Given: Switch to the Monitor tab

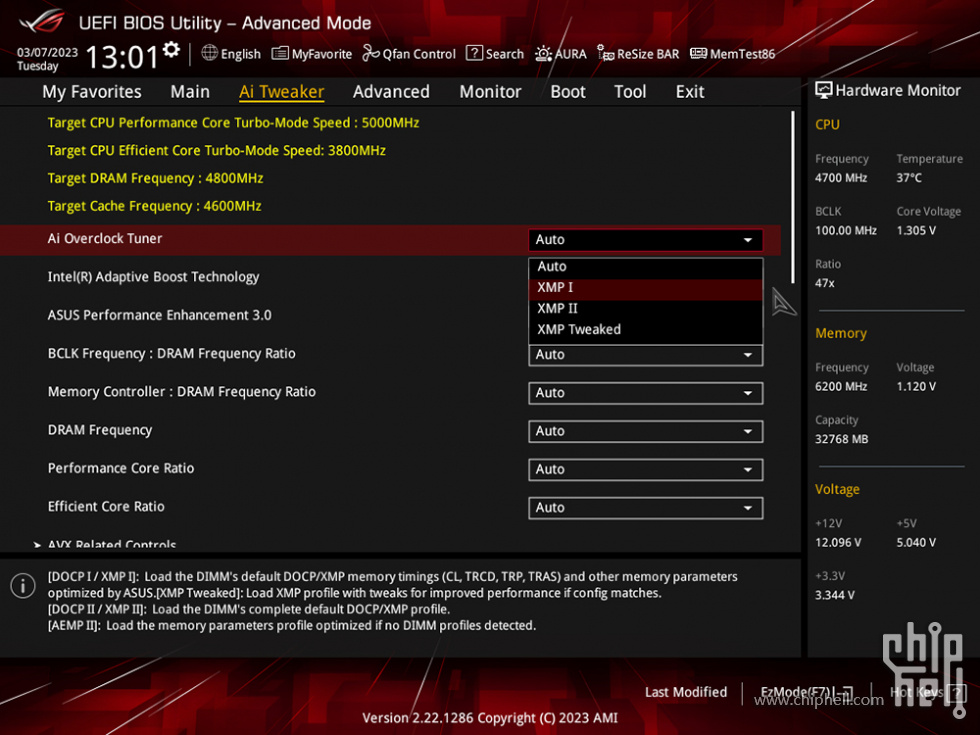Looking at the screenshot, I should [491, 92].
